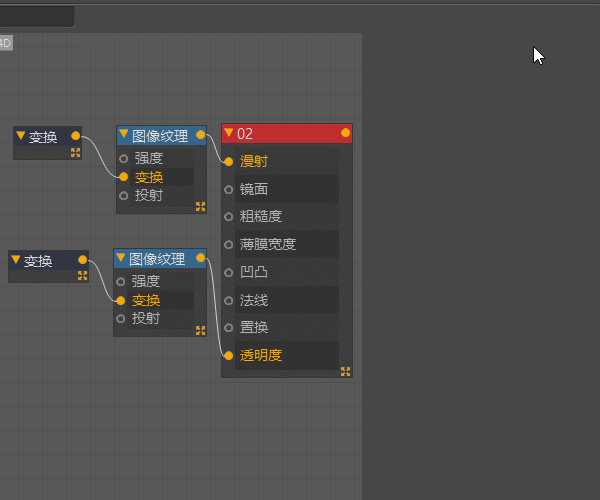Select the orange 透明度 label in node 02
600x500 pixels.
click(x=261, y=355)
